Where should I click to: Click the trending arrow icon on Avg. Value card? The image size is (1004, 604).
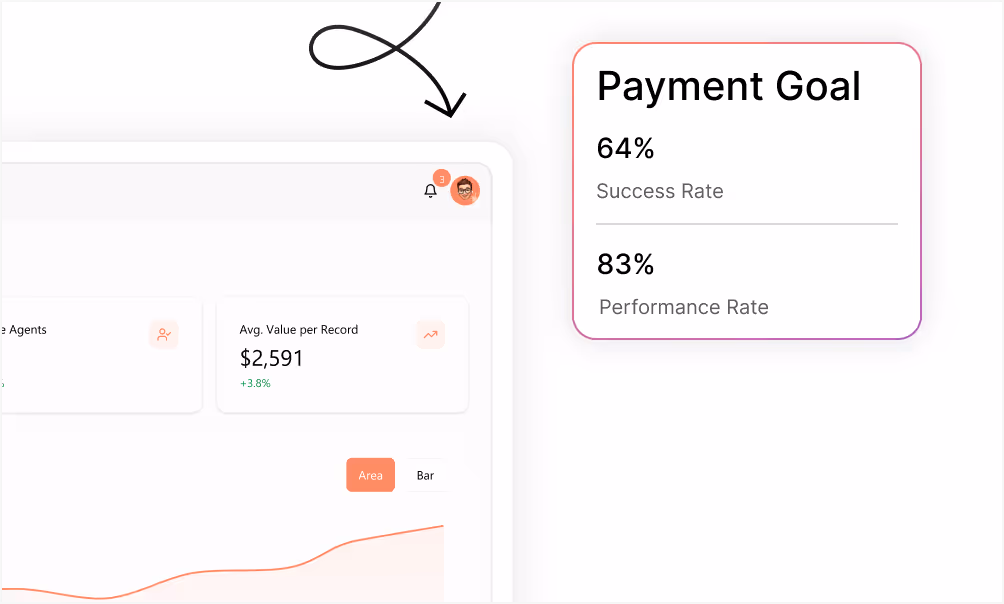pyautogui.click(x=429, y=335)
